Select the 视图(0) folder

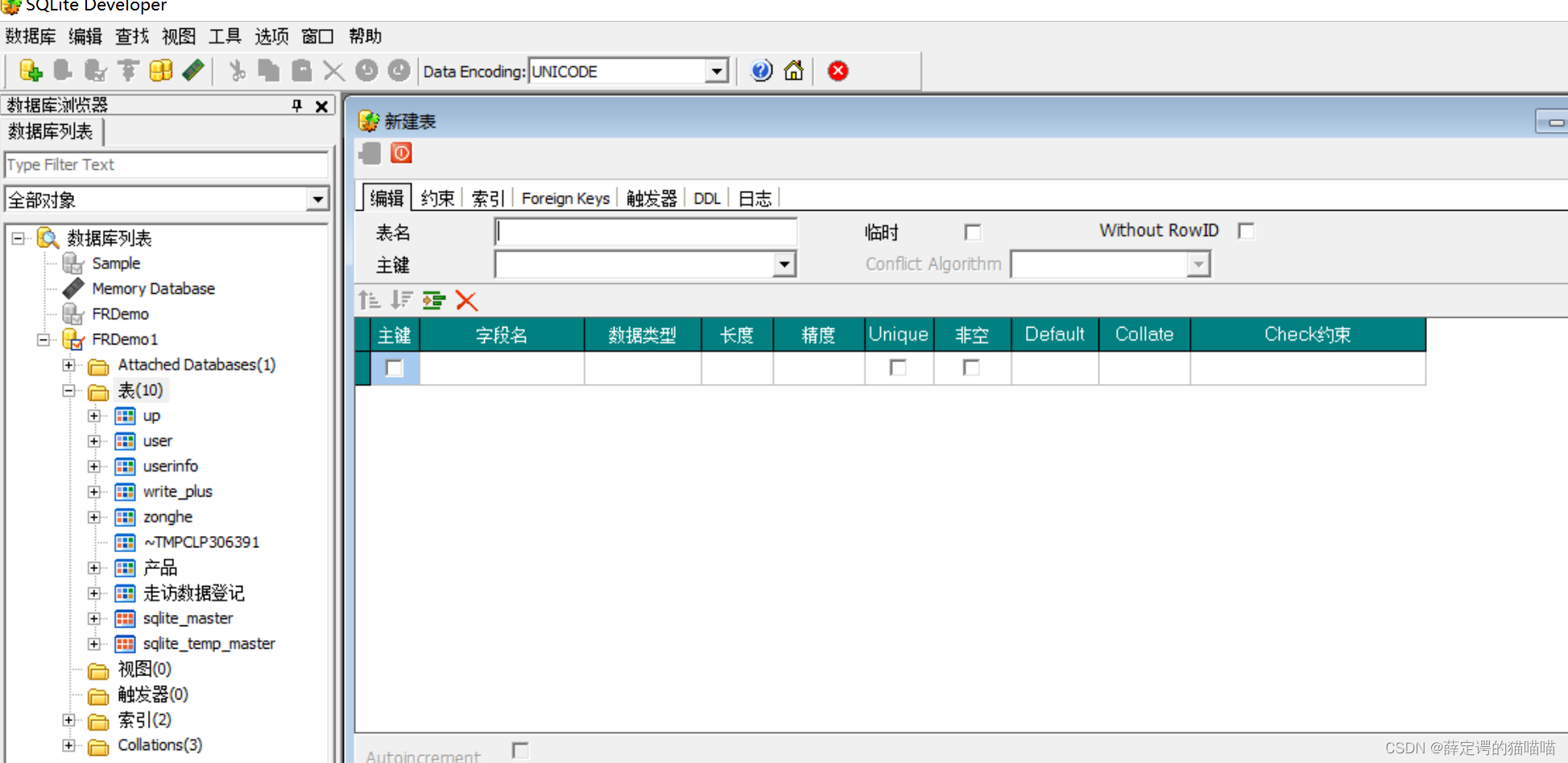pos(144,669)
